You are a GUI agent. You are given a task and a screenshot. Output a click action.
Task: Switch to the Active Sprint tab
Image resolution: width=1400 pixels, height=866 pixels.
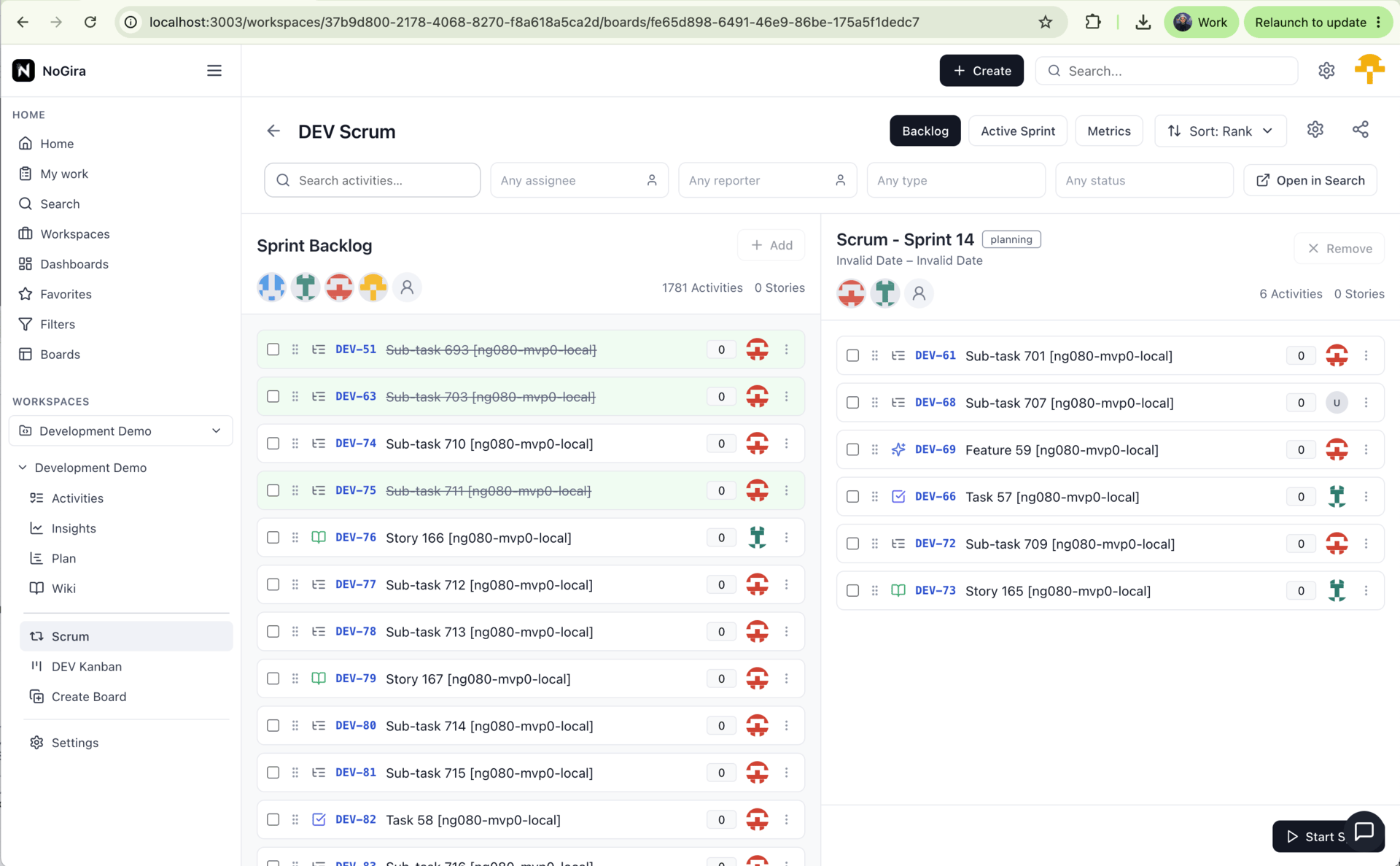(1017, 131)
